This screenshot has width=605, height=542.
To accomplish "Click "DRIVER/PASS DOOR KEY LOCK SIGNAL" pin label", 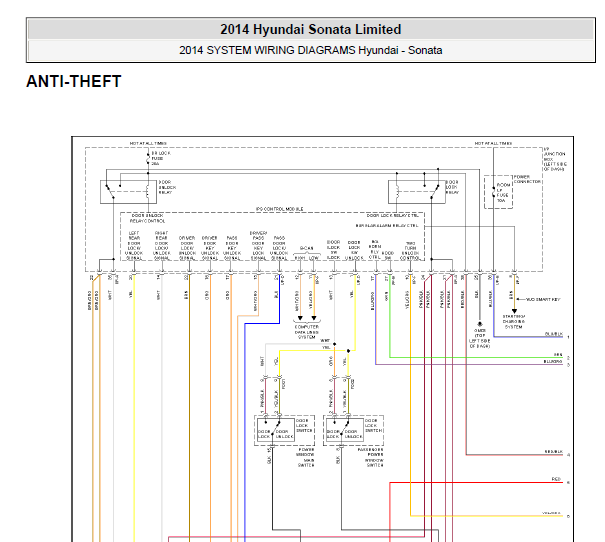I will pos(258,246).
